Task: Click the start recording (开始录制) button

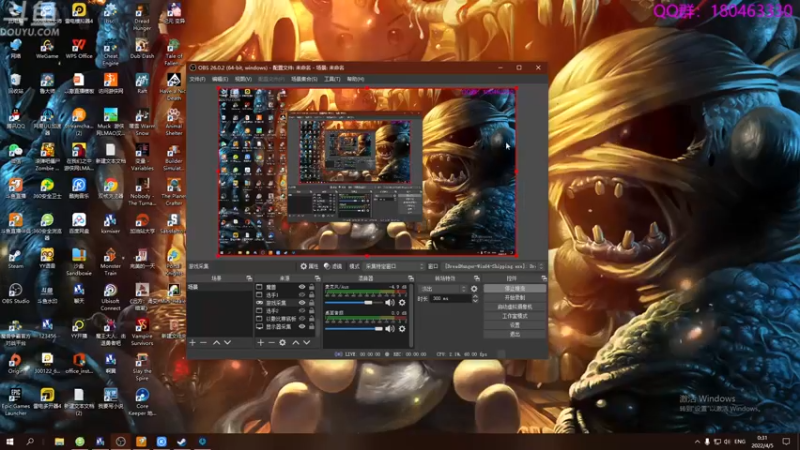Action: click(x=514, y=297)
